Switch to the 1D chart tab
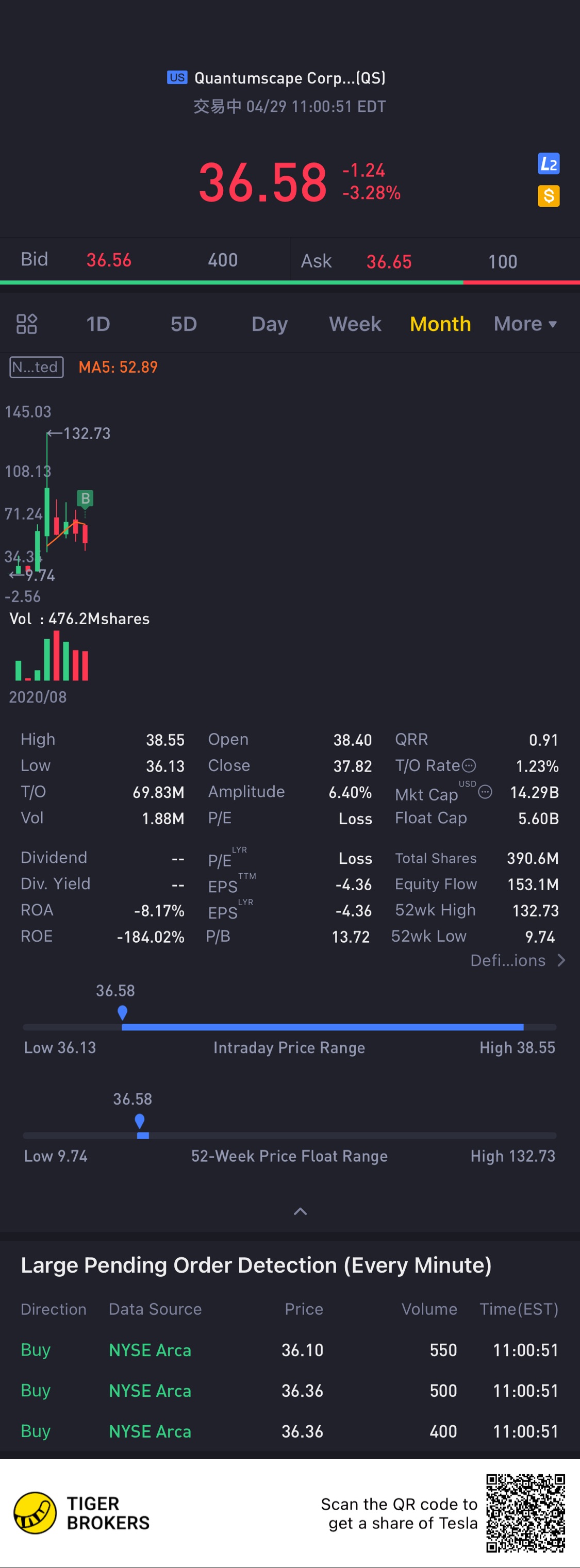 [x=98, y=324]
